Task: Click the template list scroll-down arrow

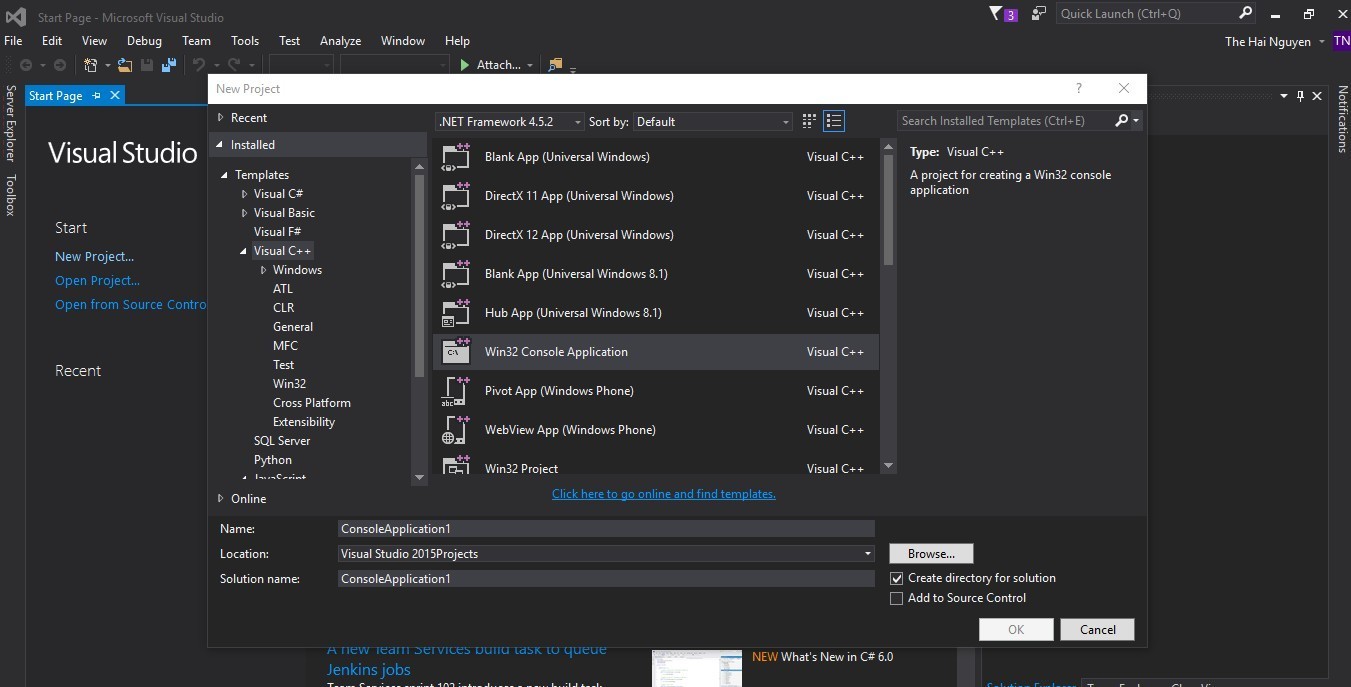Action: pos(888,465)
